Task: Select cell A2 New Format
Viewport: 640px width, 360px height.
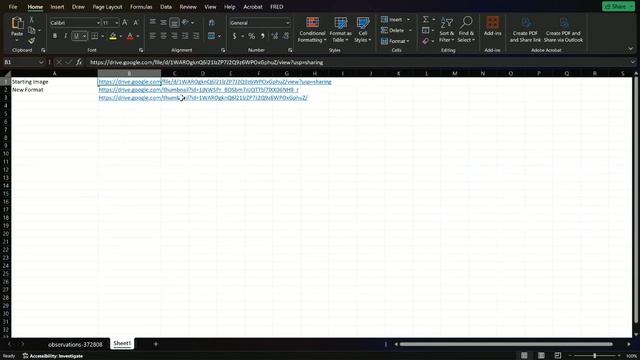Action: pyautogui.click(x=54, y=90)
